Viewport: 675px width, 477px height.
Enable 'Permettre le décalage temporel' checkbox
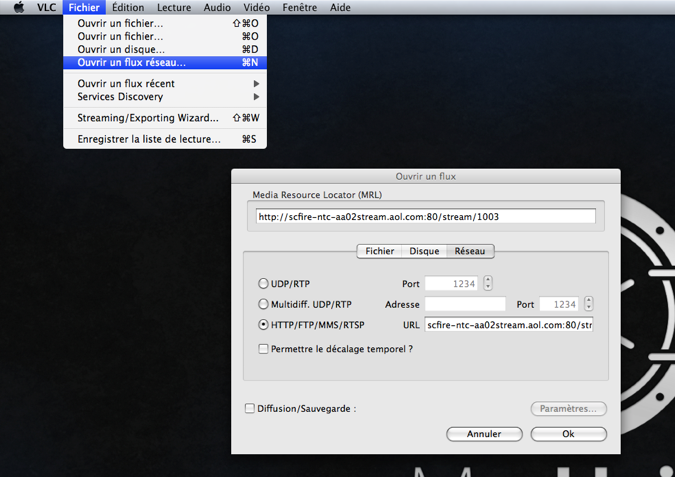[264, 349]
